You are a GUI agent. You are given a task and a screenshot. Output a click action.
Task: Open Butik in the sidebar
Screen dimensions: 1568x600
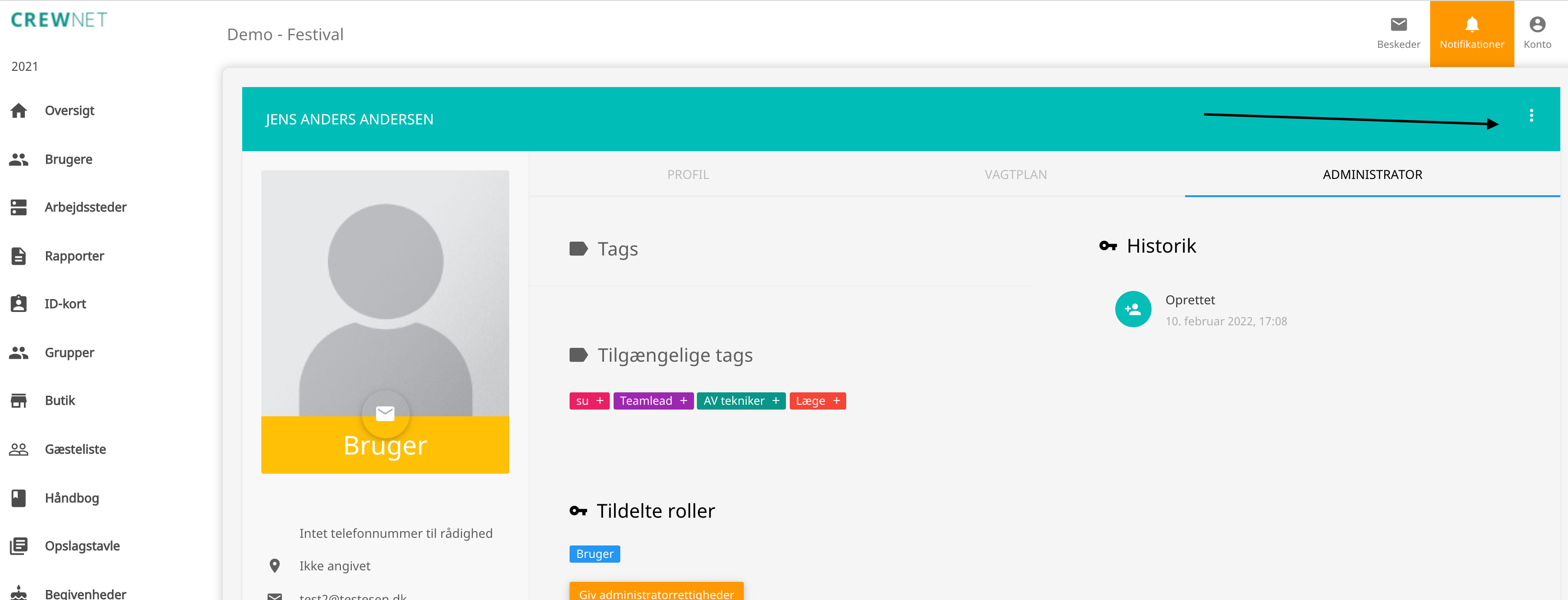tap(60, 401)
